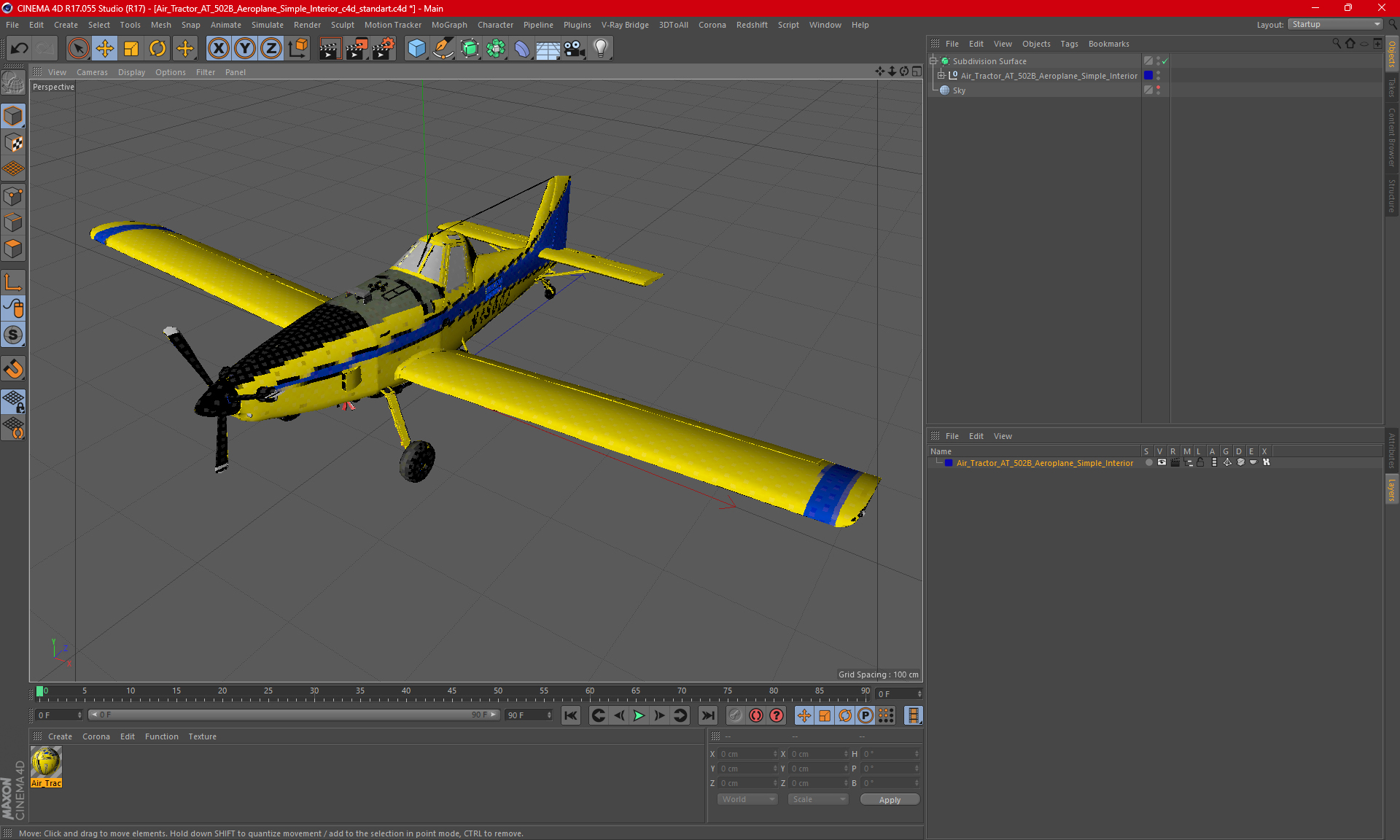
Task: Click the timeline range slider bar
Action: pyautogui.click(x=294, y=715)
